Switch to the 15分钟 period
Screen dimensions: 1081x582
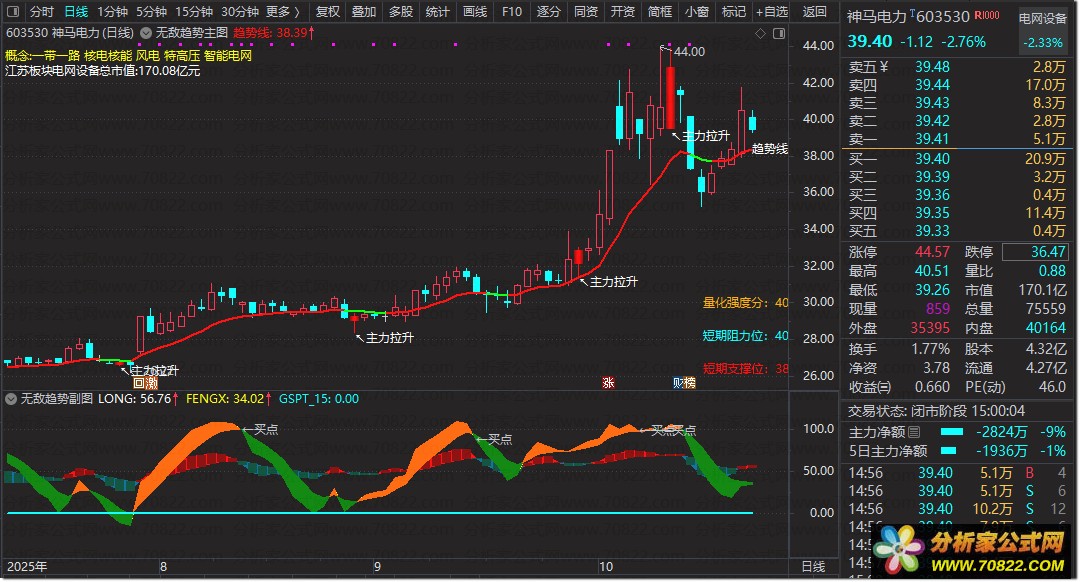(x=194, y=12)
